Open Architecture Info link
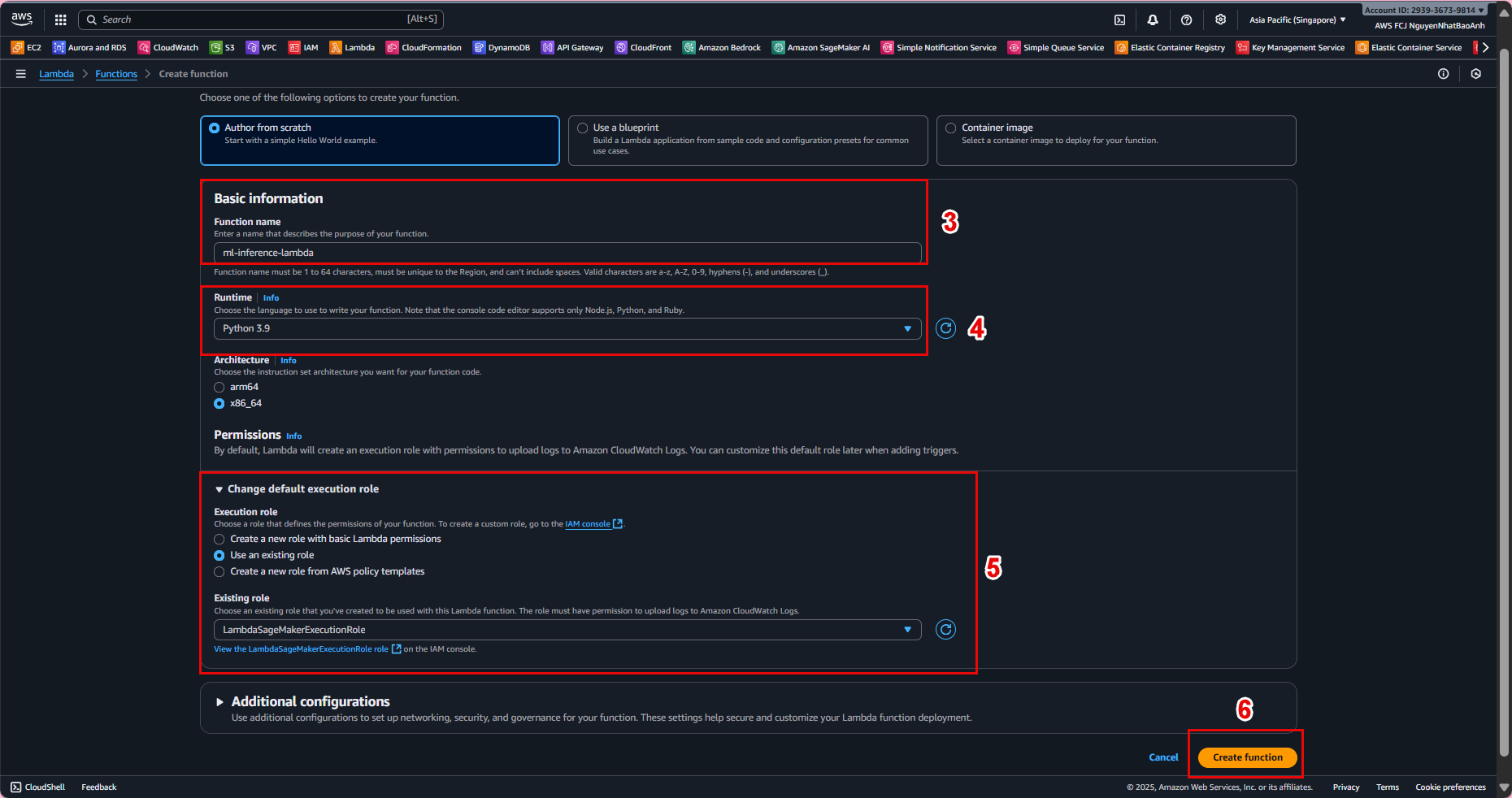The image size is (1512, 798). pyautogui.click(x=289, y=361)
